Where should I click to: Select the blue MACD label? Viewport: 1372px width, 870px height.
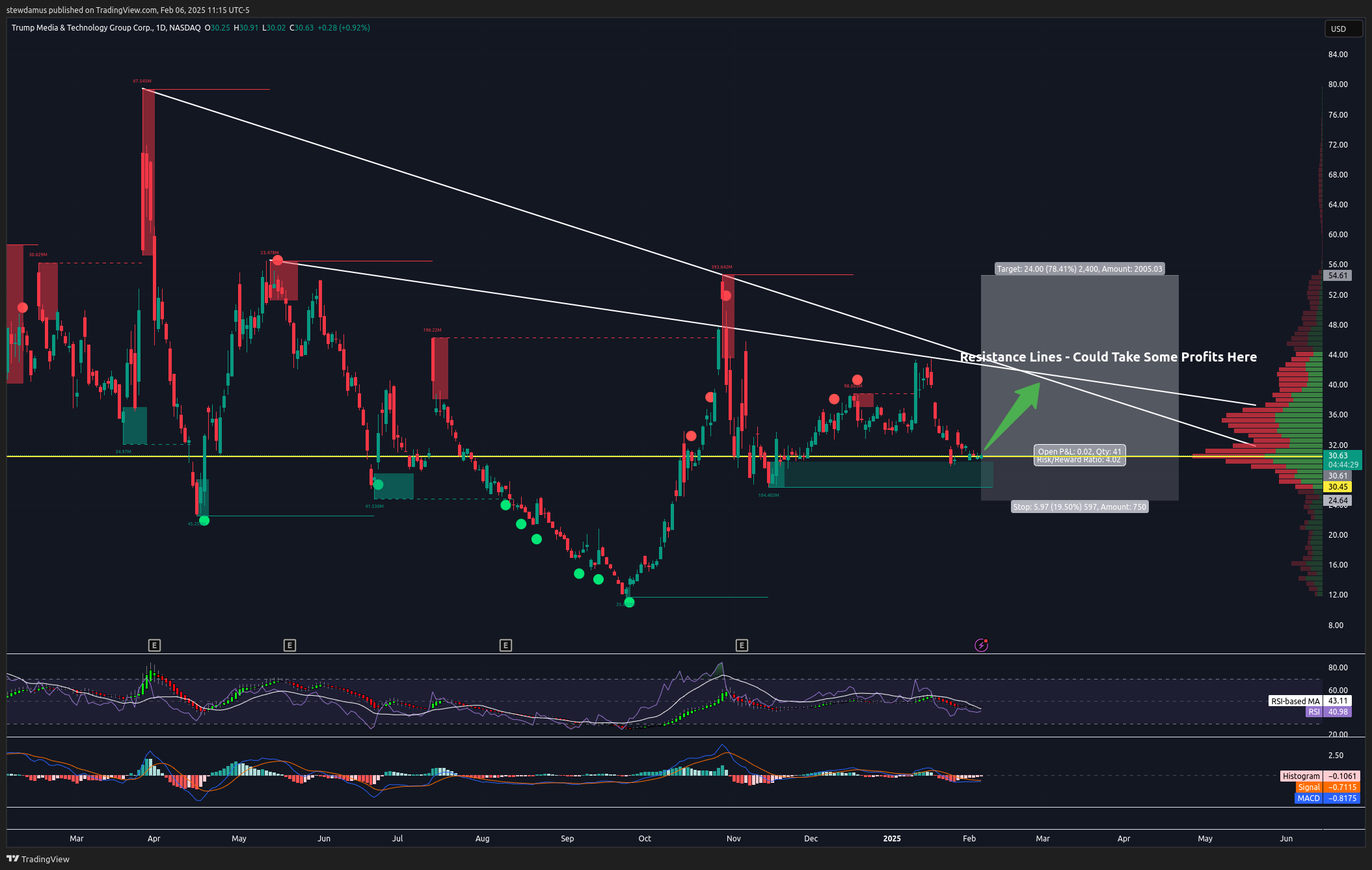(x=1308, y=798)
